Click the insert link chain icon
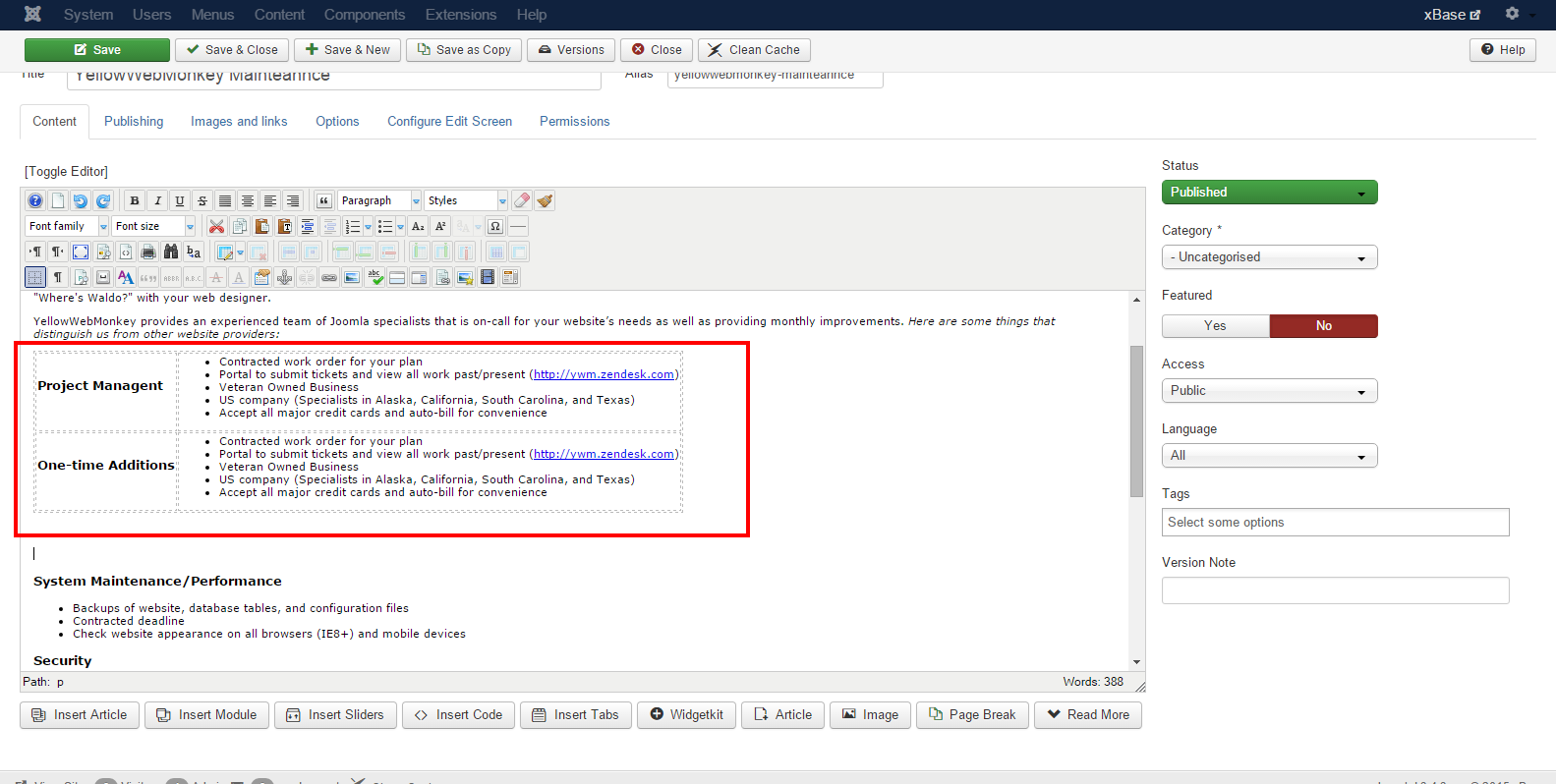This screenshot has height=784, width=1556. [329, 277]
